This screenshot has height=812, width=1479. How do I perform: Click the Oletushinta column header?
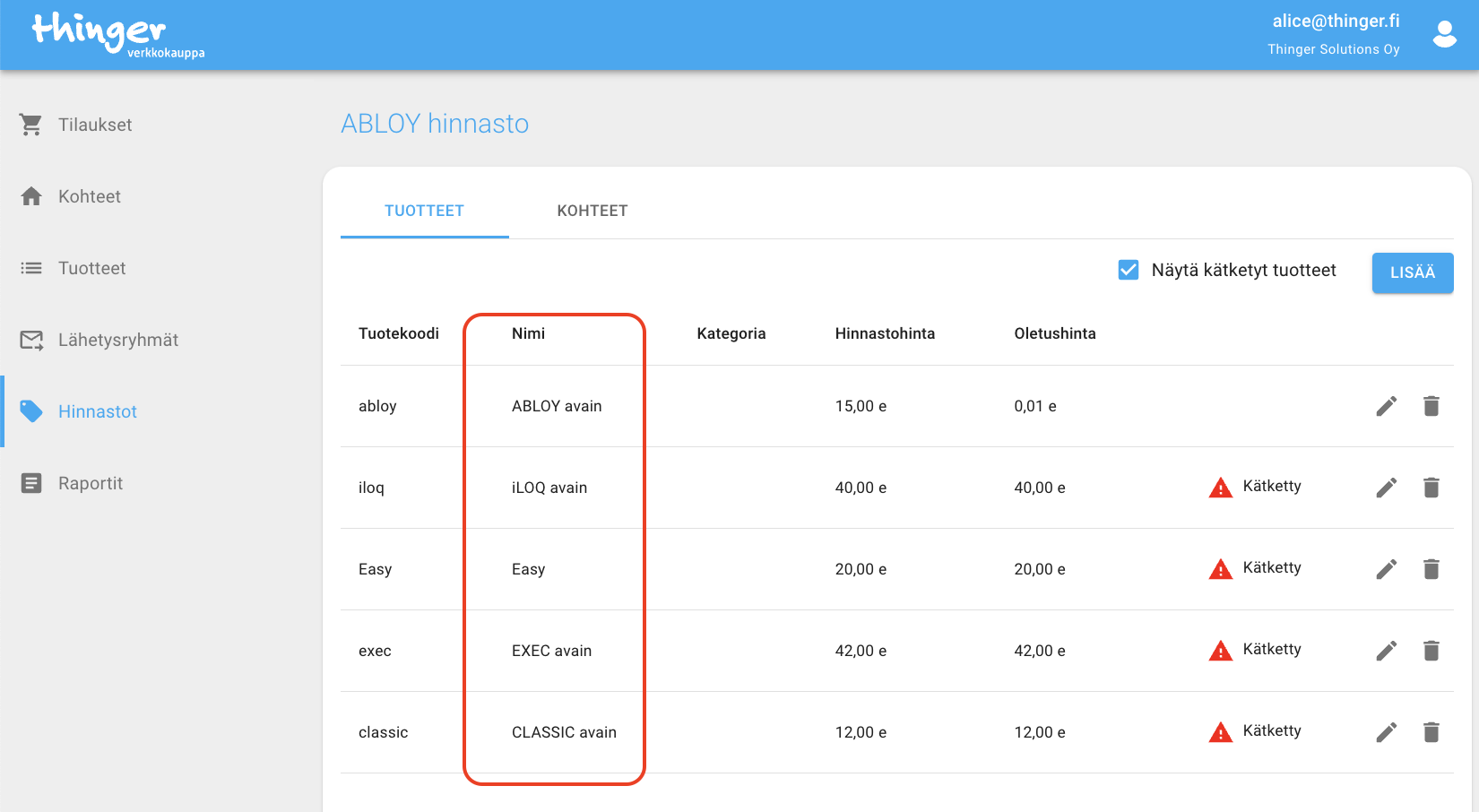click(x=1055, y=333)
